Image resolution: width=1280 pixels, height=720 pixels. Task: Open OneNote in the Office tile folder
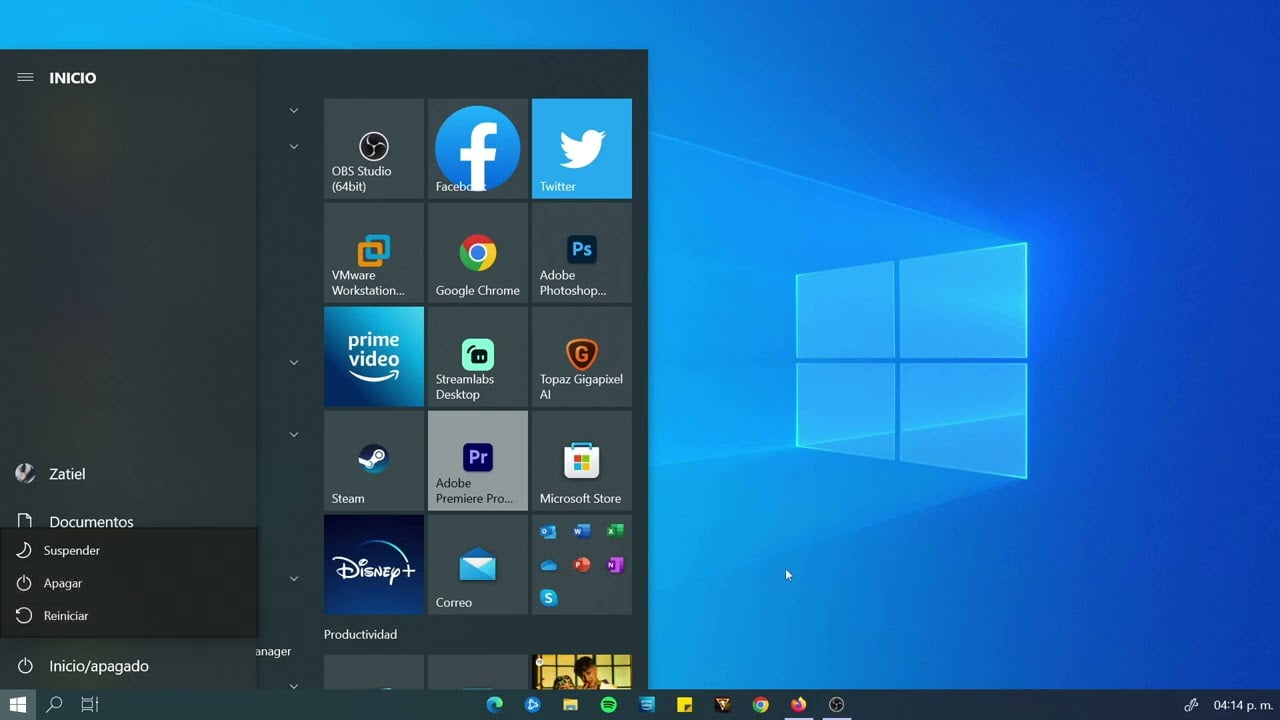[x=615, y=564]
